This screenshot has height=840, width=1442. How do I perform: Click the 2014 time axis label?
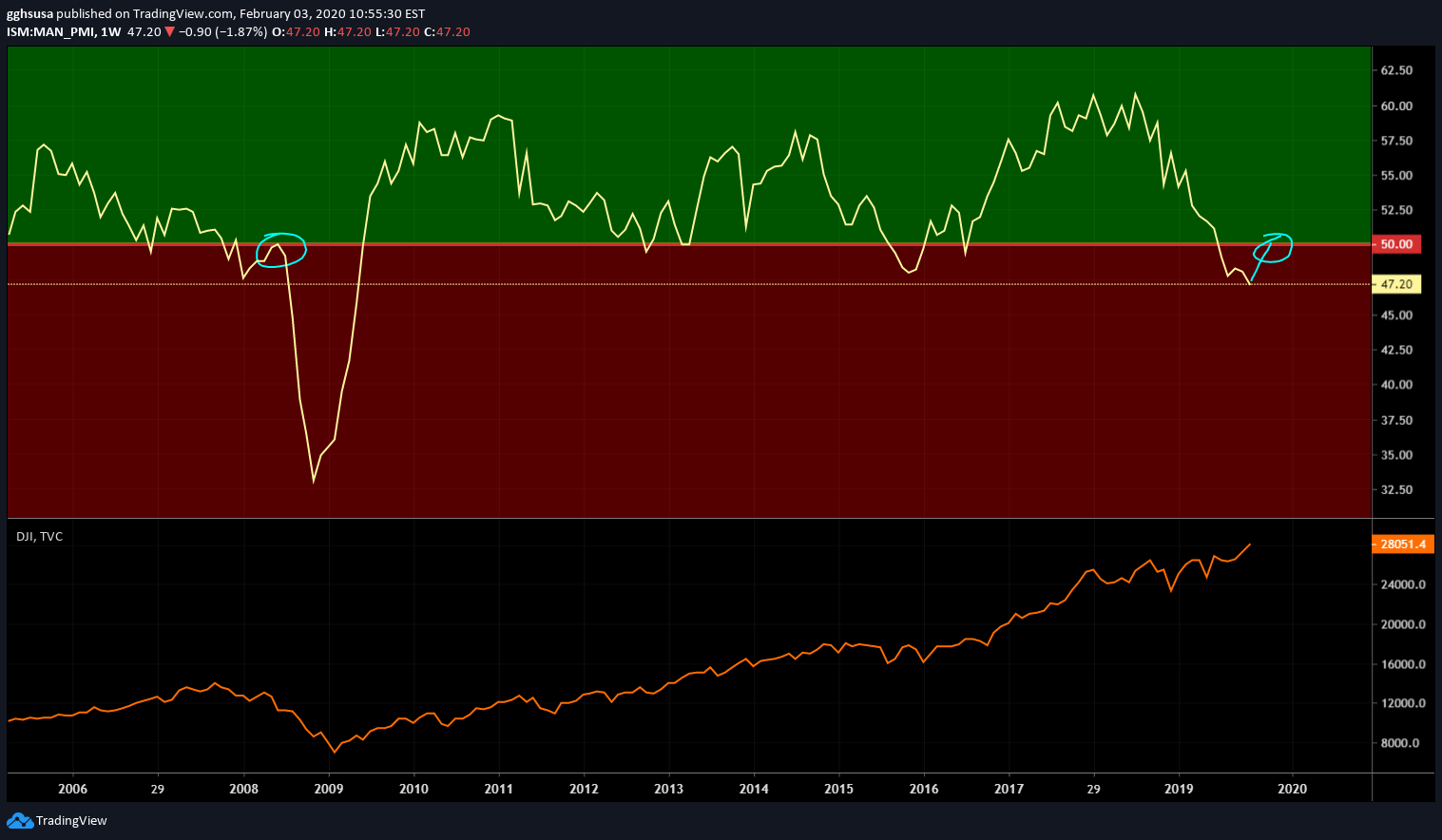click(x=754, y=789)
